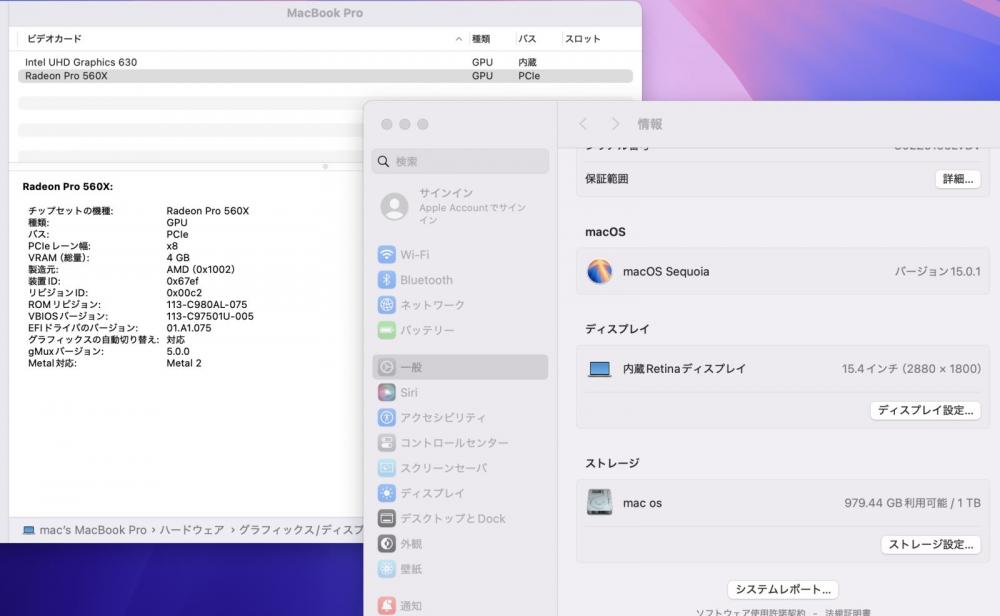Viewport: 1000px width, 616px height.
Task: Select スクリーンセーバ in sidebar
Action: [443, 468]
